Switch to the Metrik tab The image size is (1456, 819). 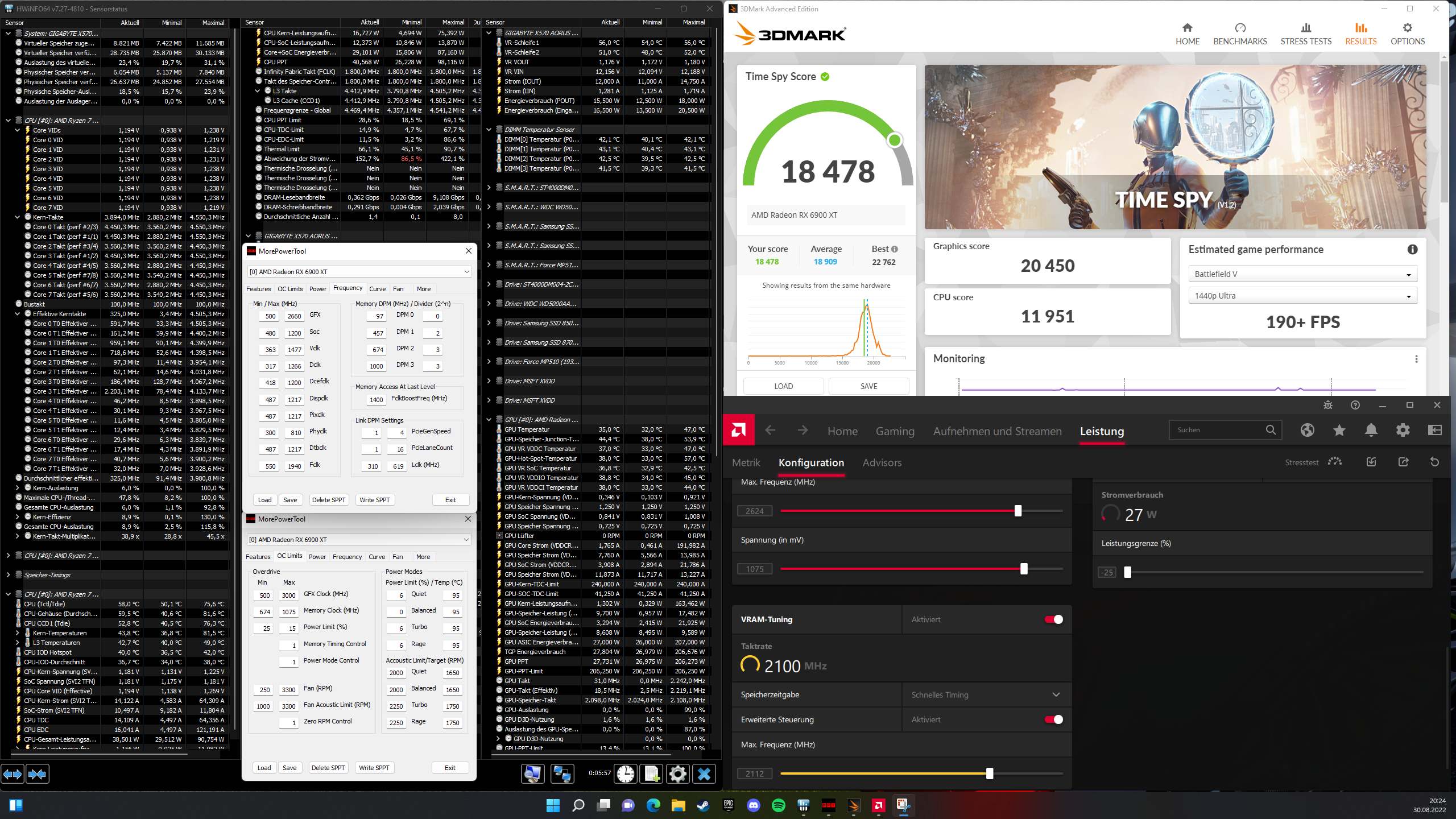click(x=746, y=462)
